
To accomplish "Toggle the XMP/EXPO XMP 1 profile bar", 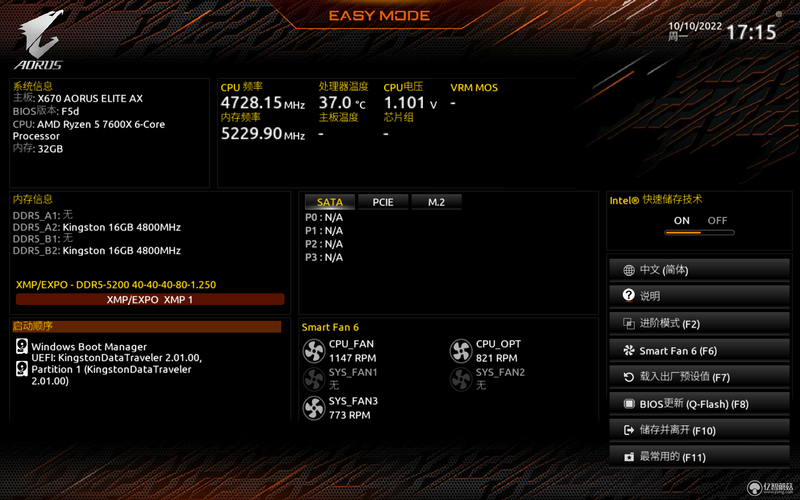I will coord(150,299).
